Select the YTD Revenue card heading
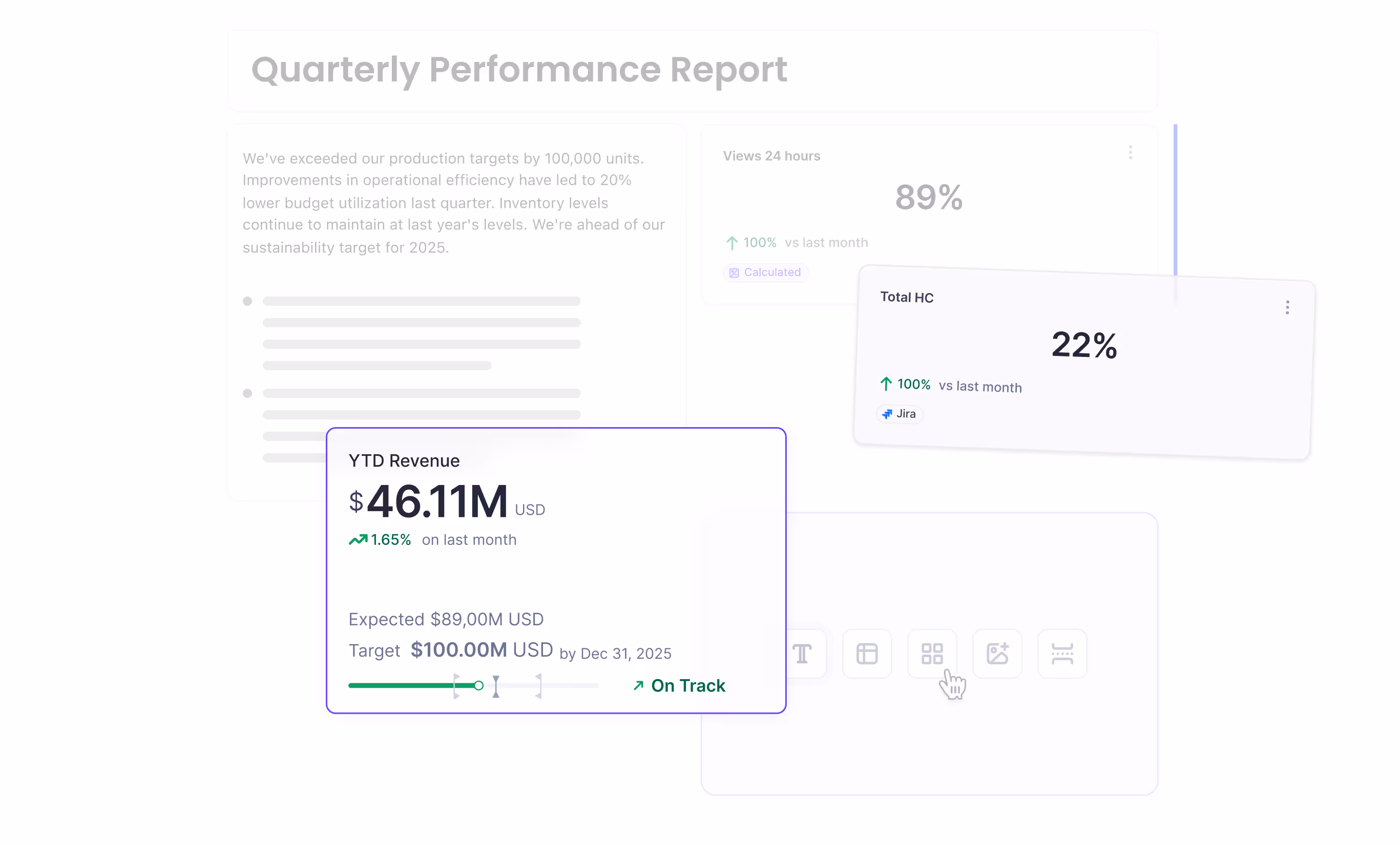Viewport: 1400px width, 845px height. coord(404,460)
